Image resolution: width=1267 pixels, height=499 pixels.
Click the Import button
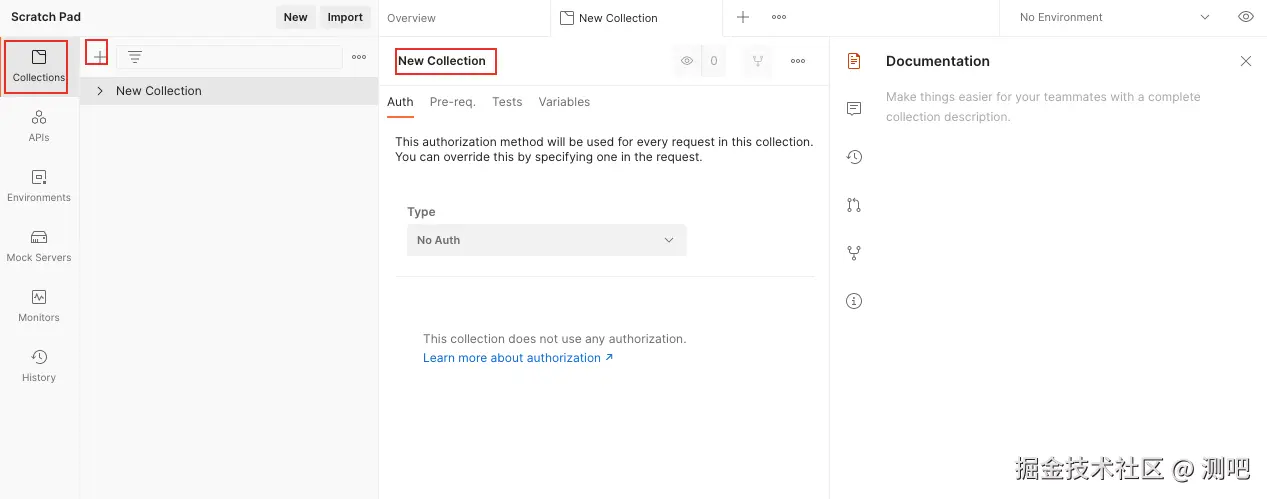pyautogui.click(x=345, y=17)
